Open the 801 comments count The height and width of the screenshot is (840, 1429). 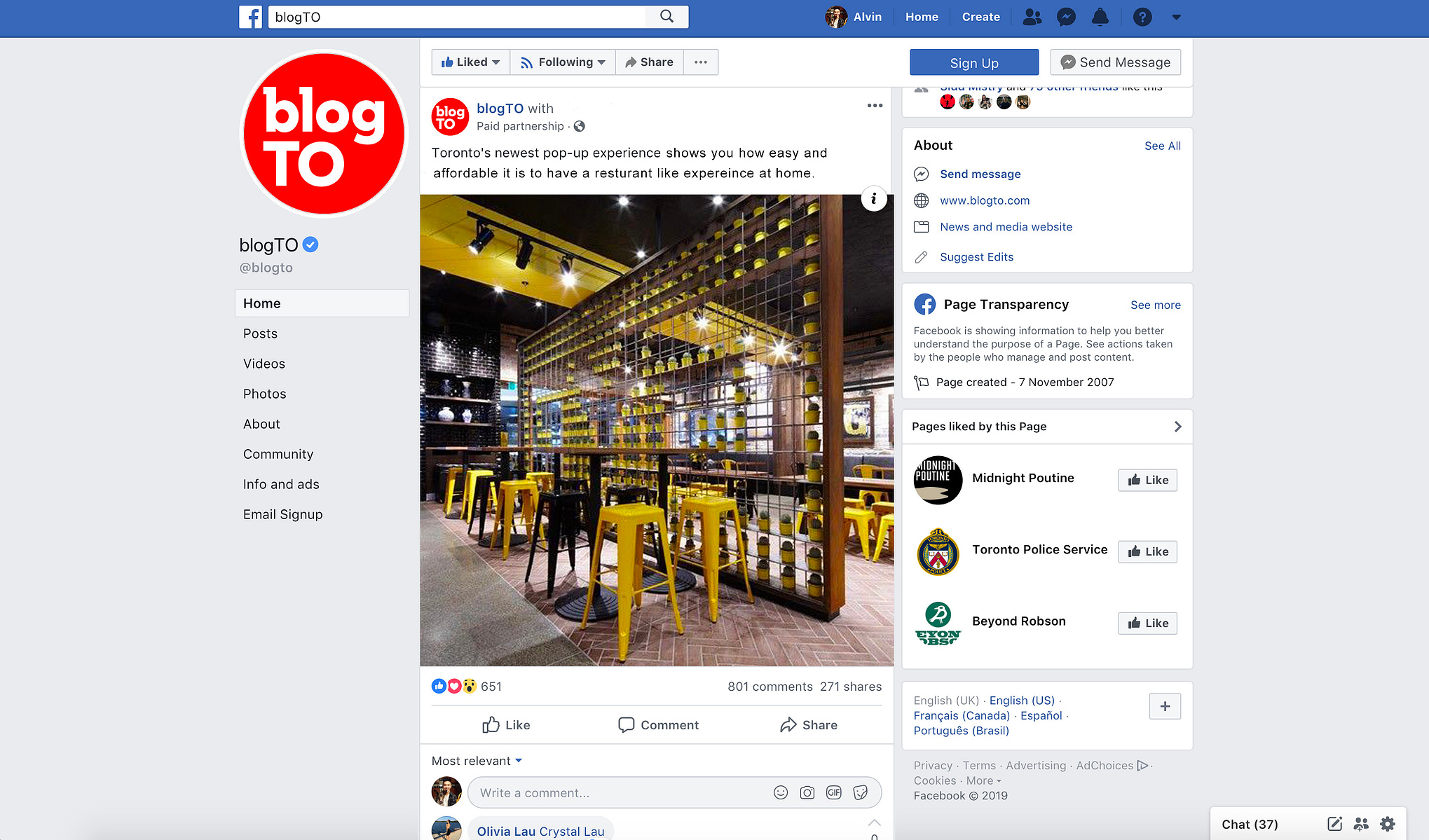click(770, 687)
